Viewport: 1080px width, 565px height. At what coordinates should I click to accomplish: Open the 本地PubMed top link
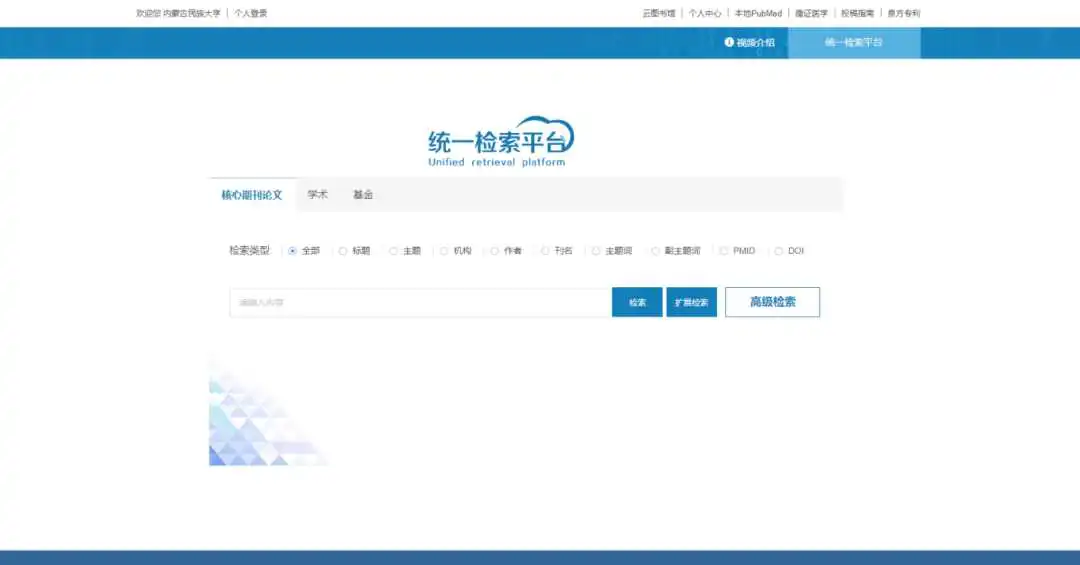[x=758, y=13]
